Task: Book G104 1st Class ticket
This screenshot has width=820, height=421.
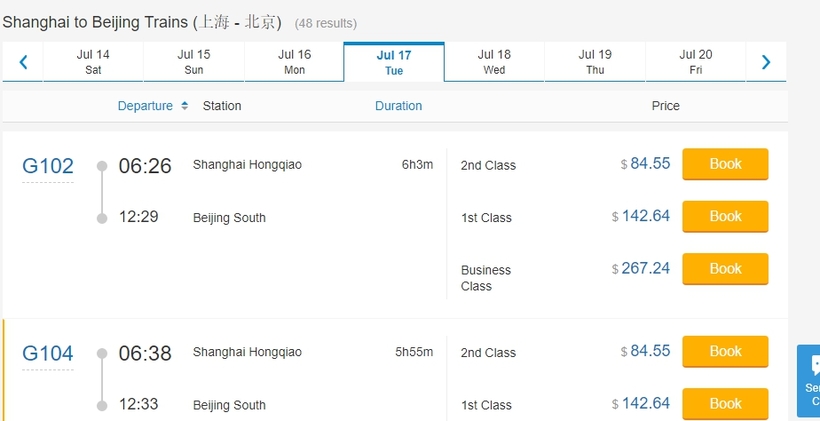Action: [725, 404]
